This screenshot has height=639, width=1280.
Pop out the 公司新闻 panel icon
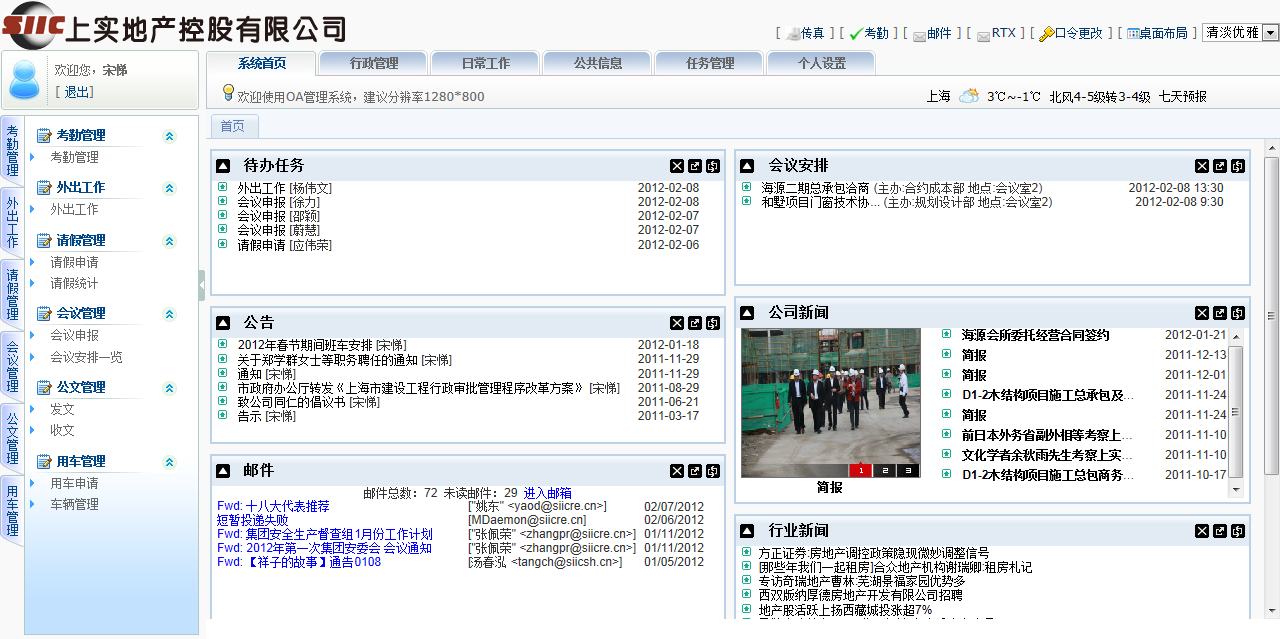point(1220,313)
